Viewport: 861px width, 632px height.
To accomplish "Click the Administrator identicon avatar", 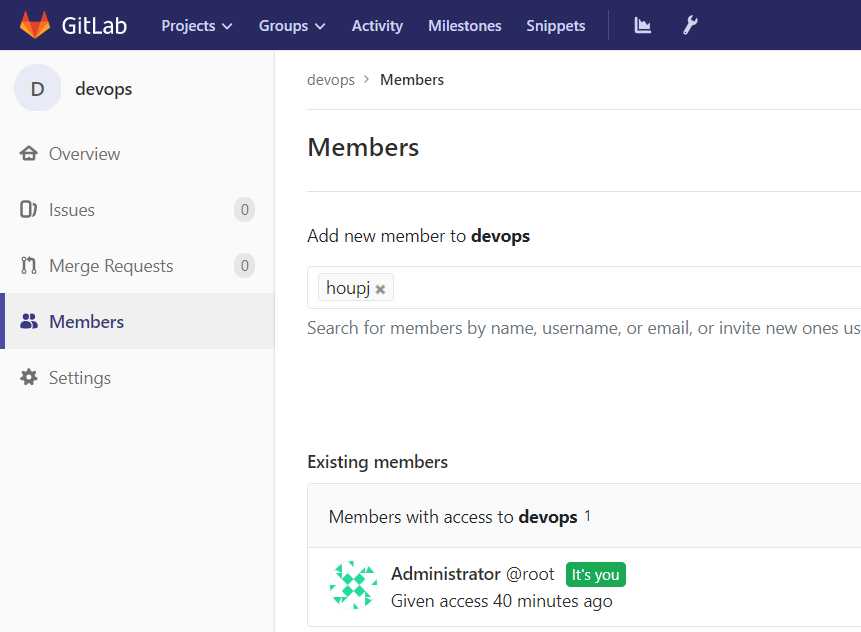I will coord(354,585).
